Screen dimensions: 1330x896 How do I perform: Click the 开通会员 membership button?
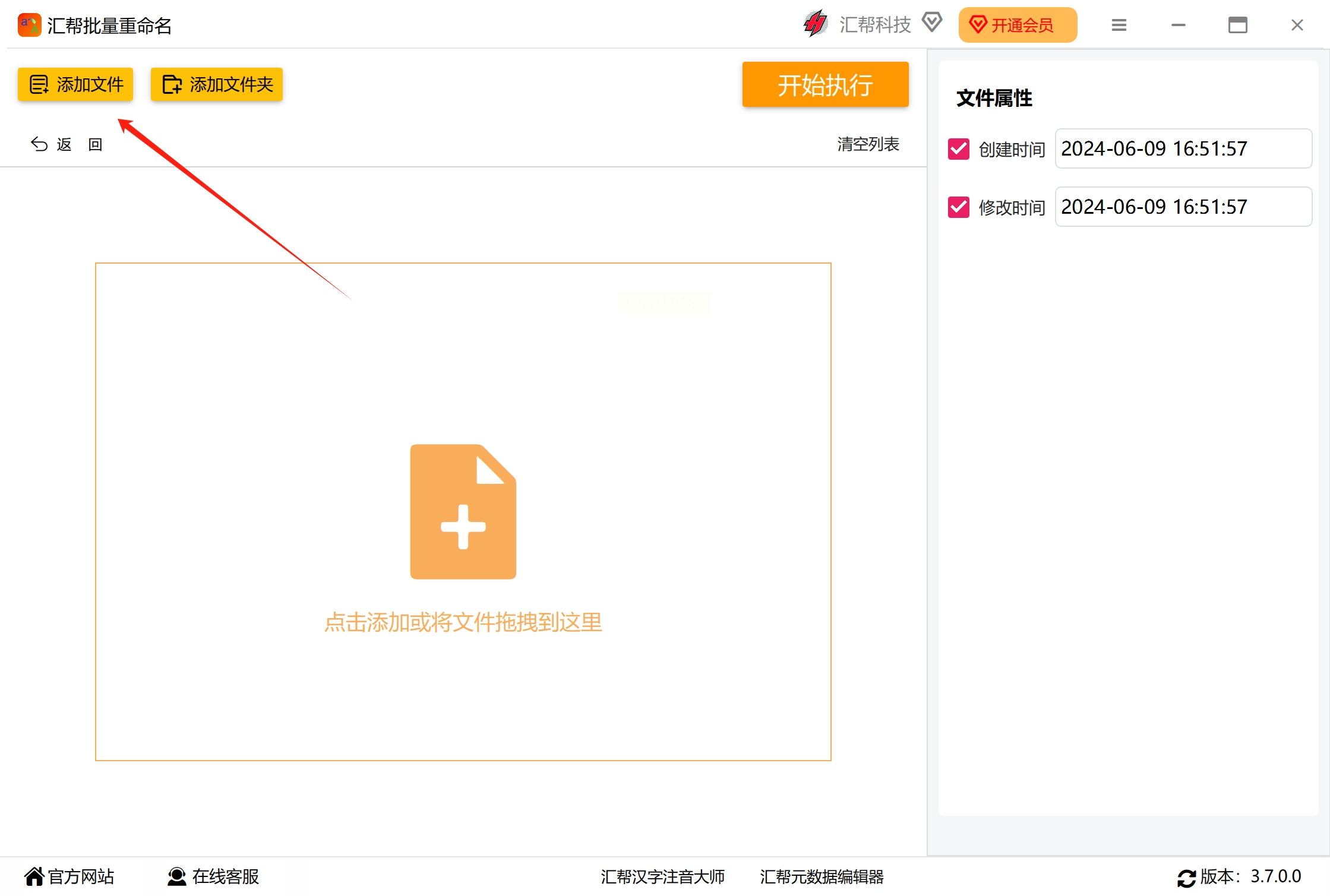point(1017,25)
